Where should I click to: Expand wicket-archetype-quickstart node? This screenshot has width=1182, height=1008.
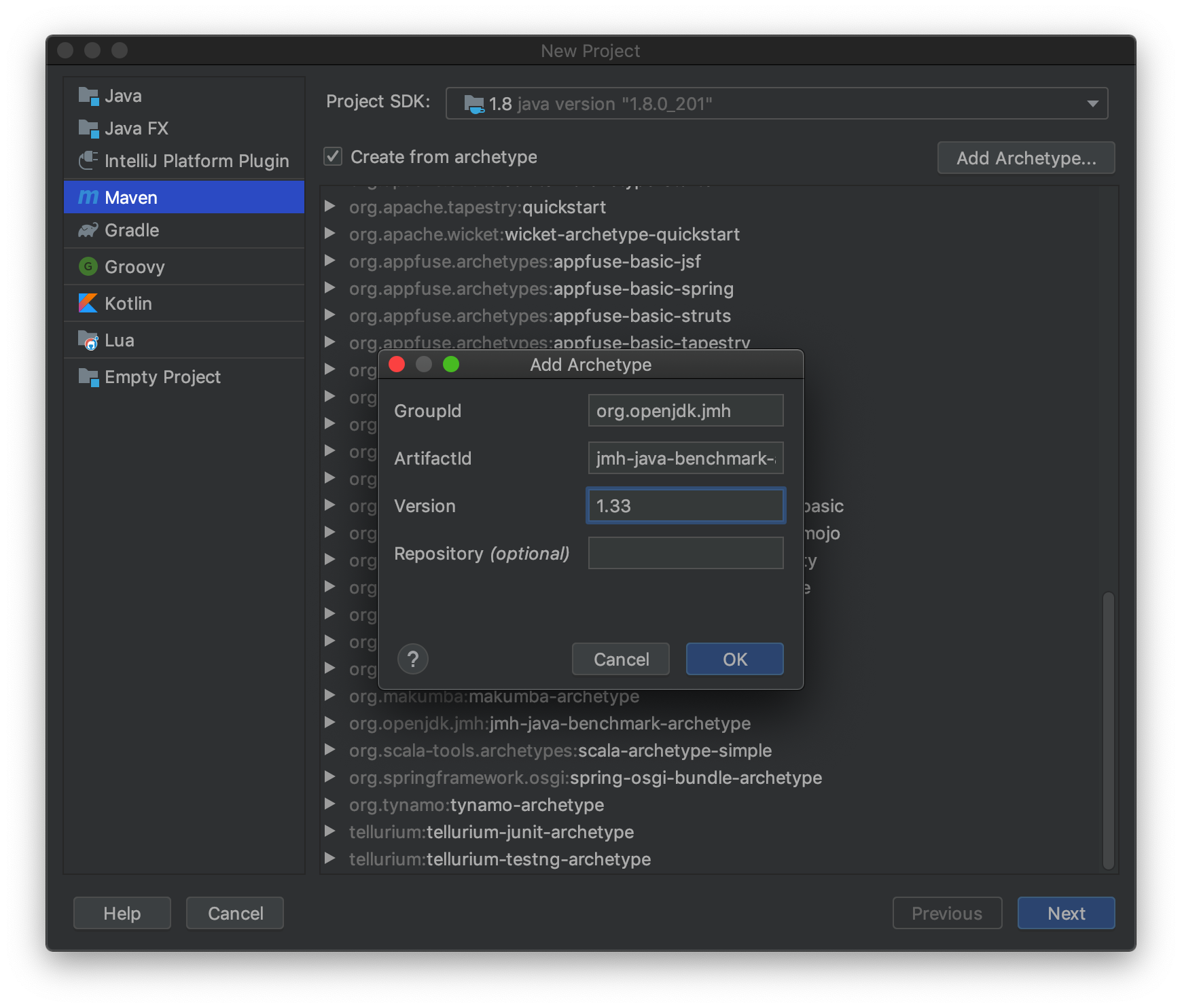click(330, 233)
